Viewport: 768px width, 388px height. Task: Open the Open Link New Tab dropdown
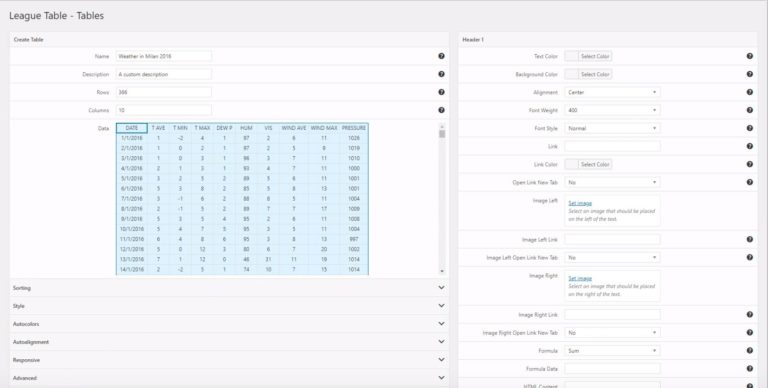(612, 182)
